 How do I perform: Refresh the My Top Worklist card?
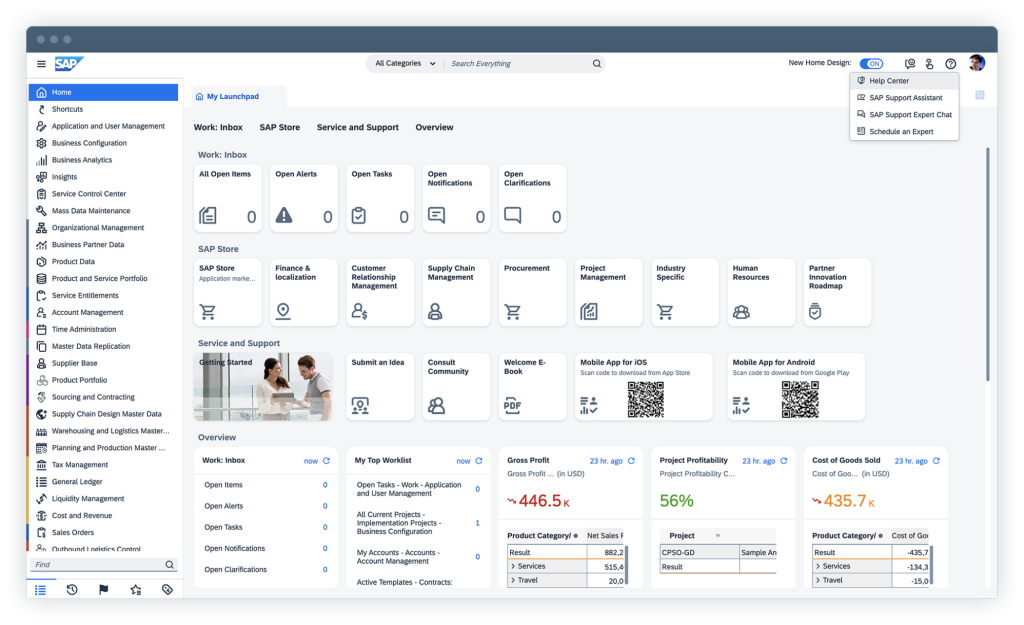[x=479, y=461]
